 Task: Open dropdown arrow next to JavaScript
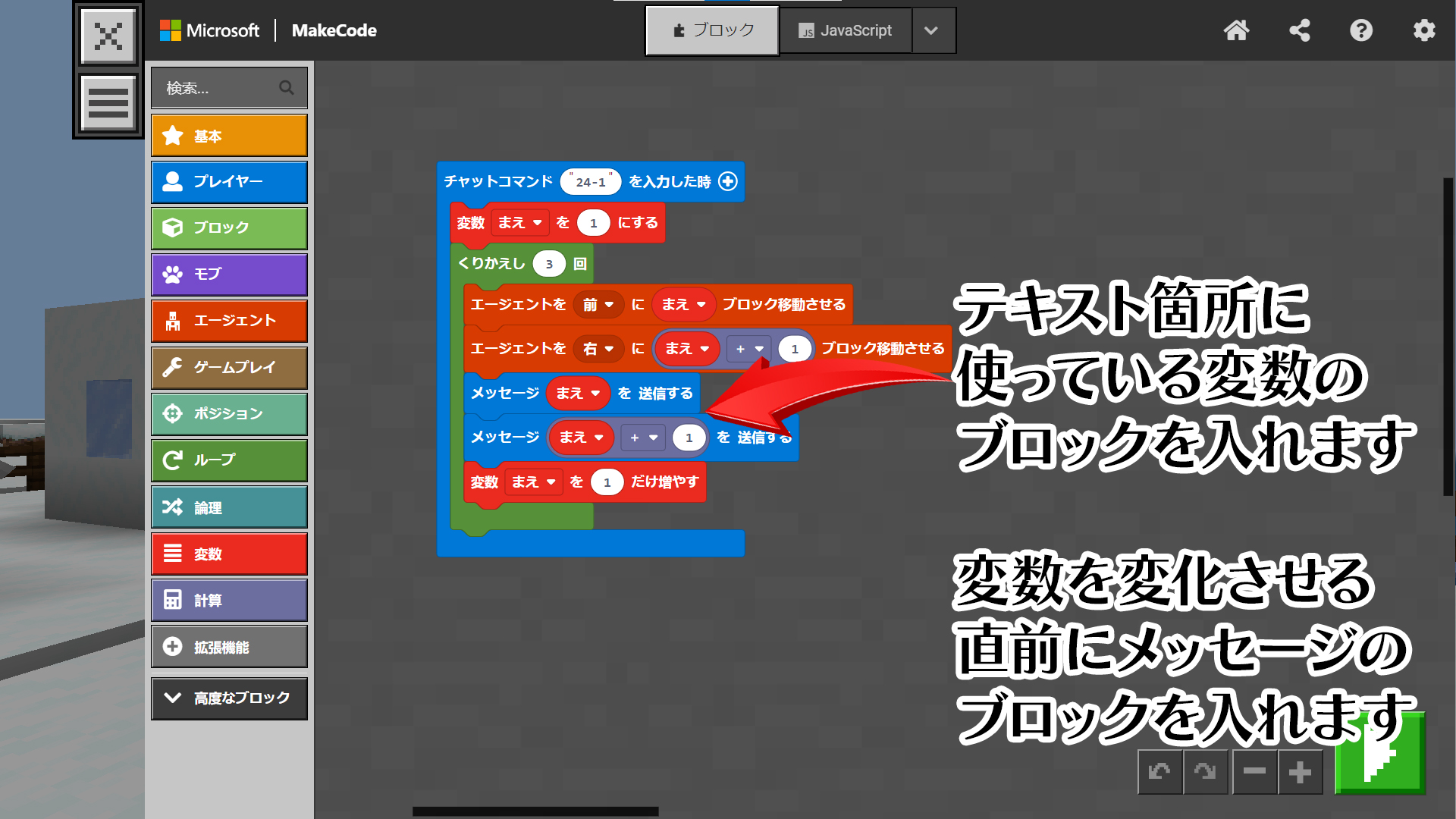click(932, 30)
